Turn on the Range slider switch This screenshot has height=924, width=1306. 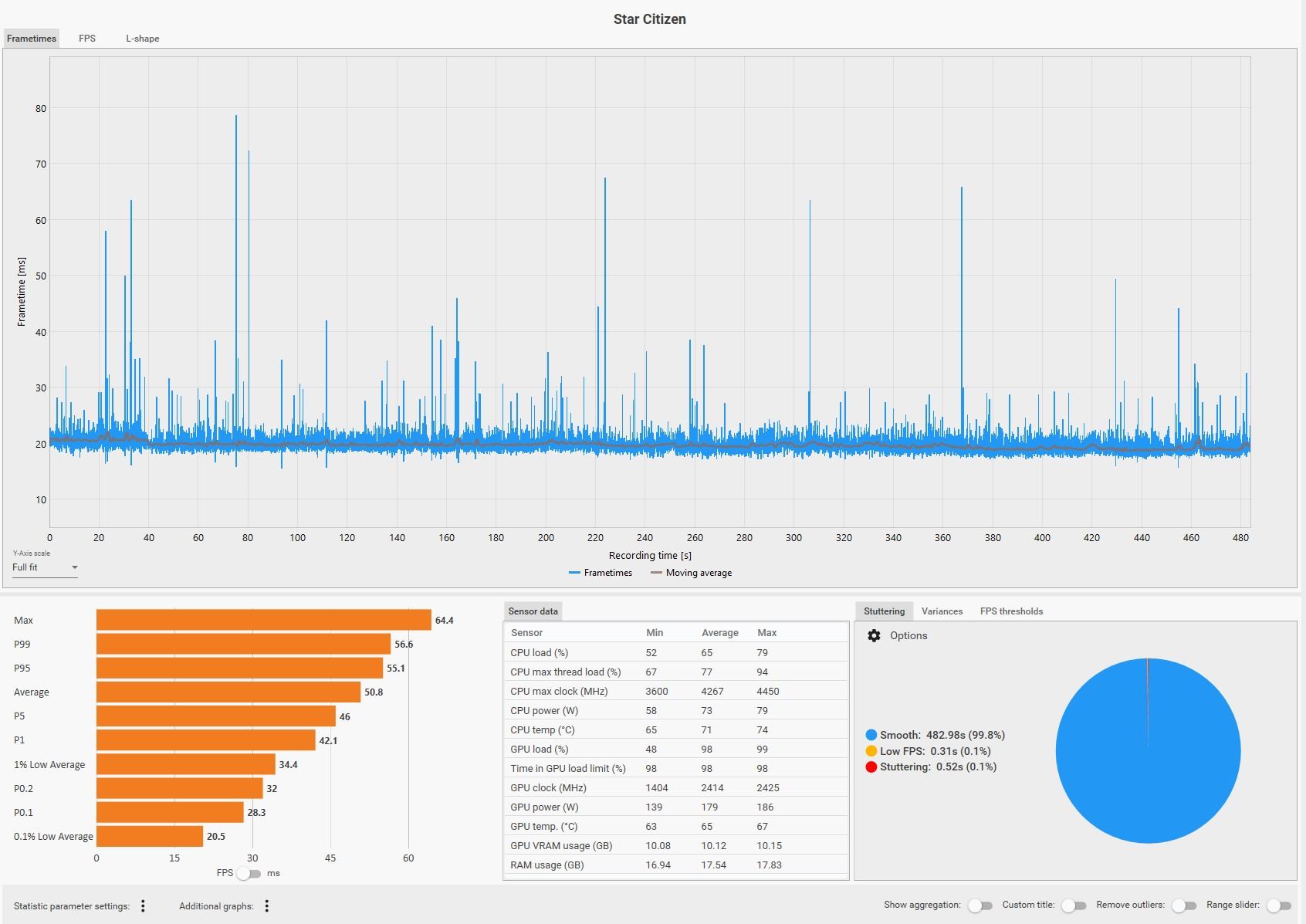[x=1279, y=905]
